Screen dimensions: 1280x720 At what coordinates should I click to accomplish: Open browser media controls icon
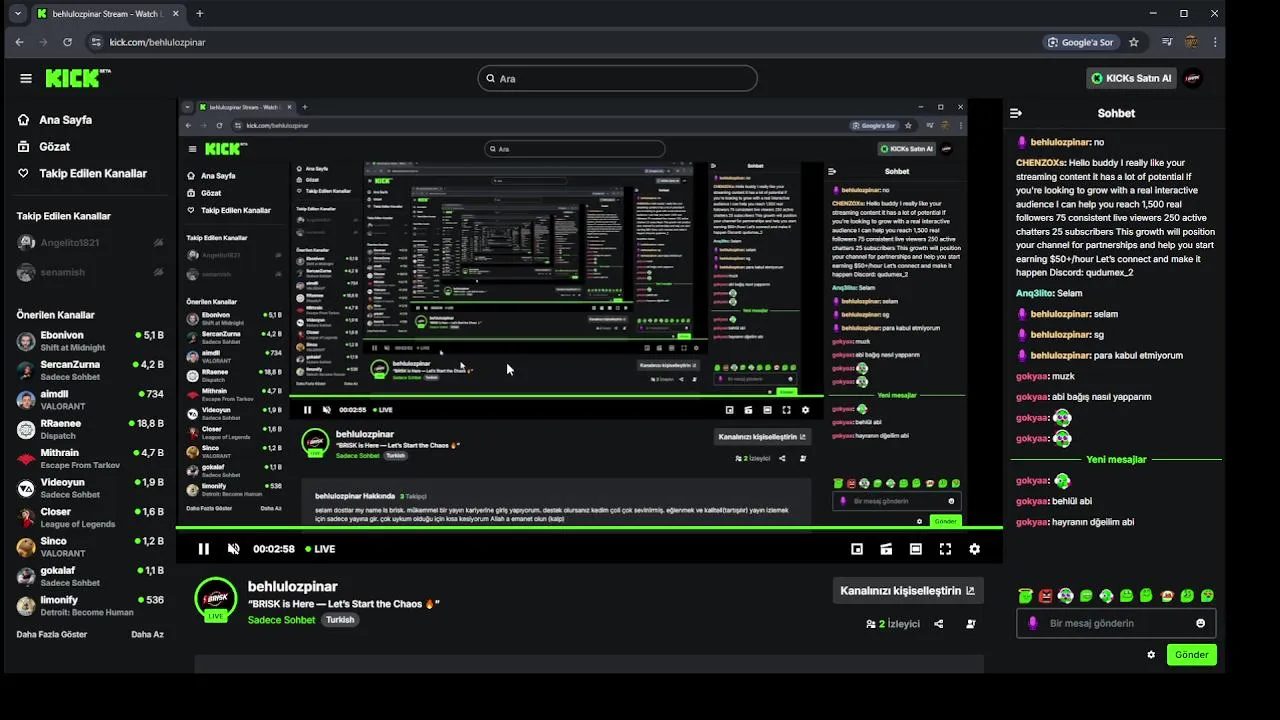(1167, 42)
